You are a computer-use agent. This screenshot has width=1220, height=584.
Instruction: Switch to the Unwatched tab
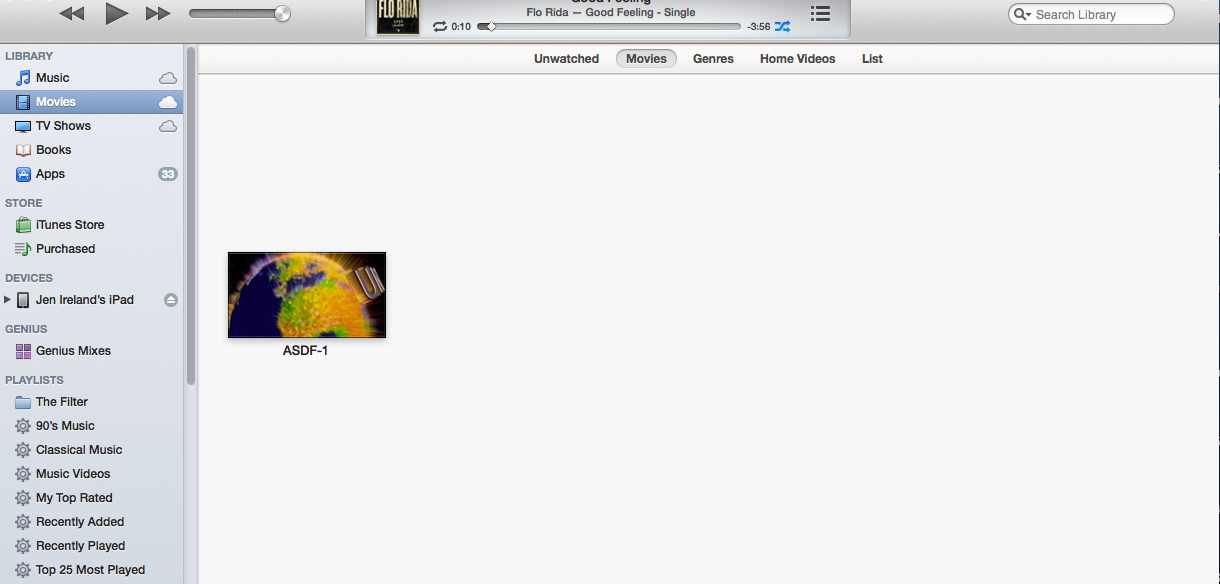coord(566,59)
